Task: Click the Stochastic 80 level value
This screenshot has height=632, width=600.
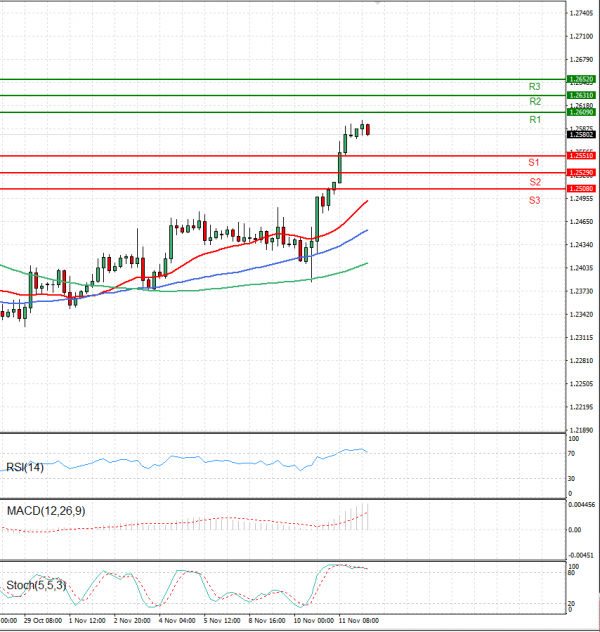Action: tap(571, 572)
